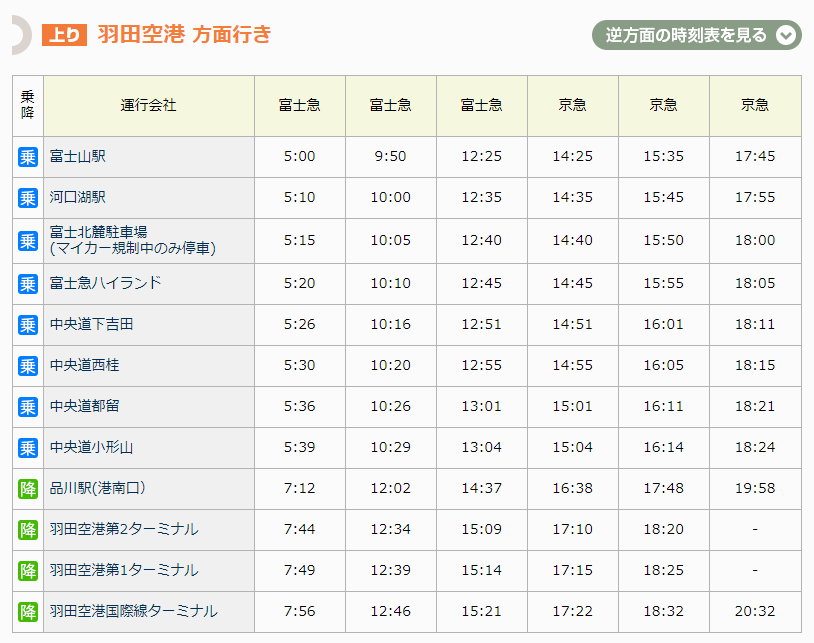
Task: Click the 乗 icon for 富士北麓駐車場
Action: tap(28, 241)
